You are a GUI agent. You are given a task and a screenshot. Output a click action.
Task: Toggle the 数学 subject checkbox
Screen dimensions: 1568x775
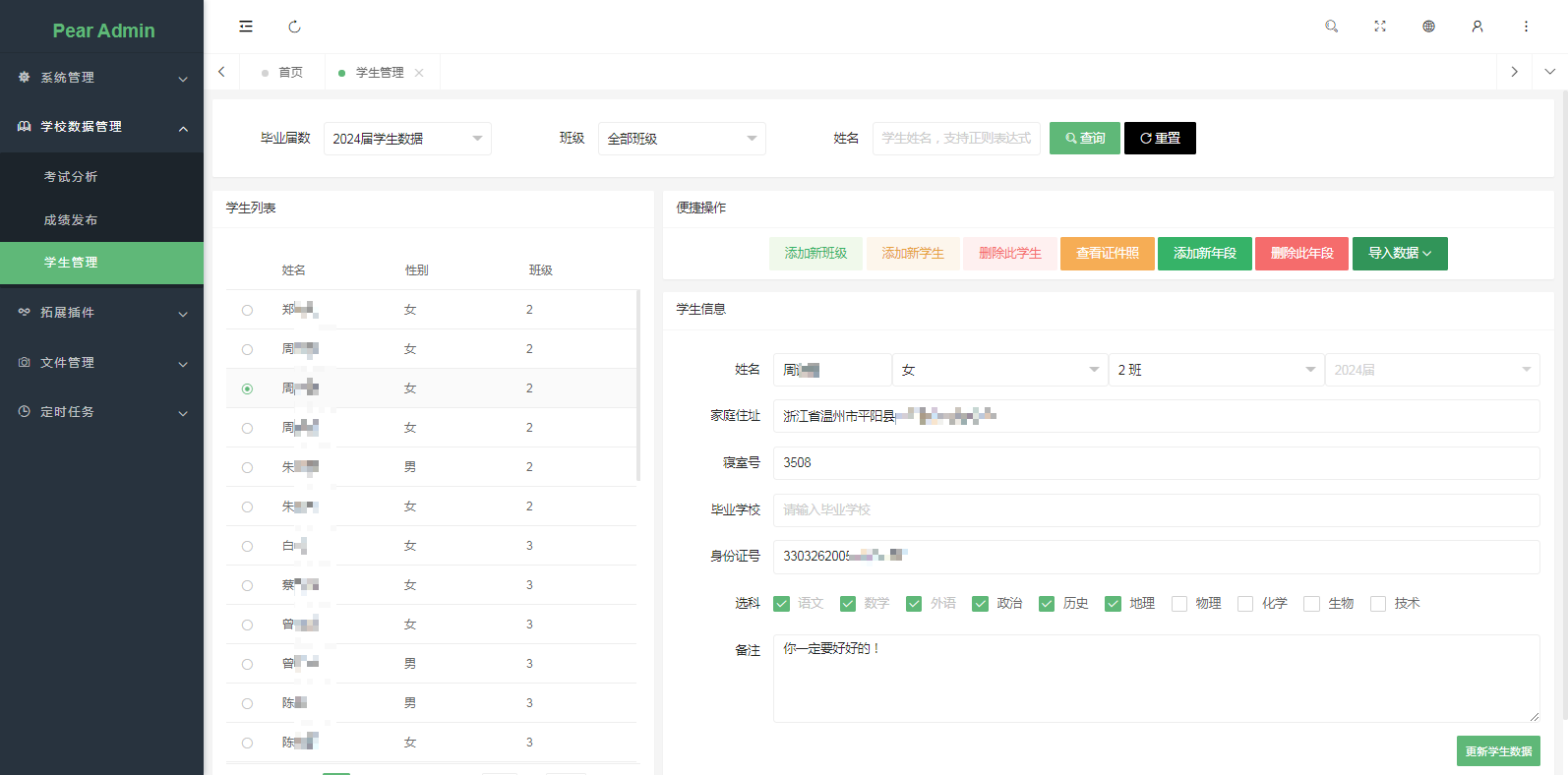[847, 604]
